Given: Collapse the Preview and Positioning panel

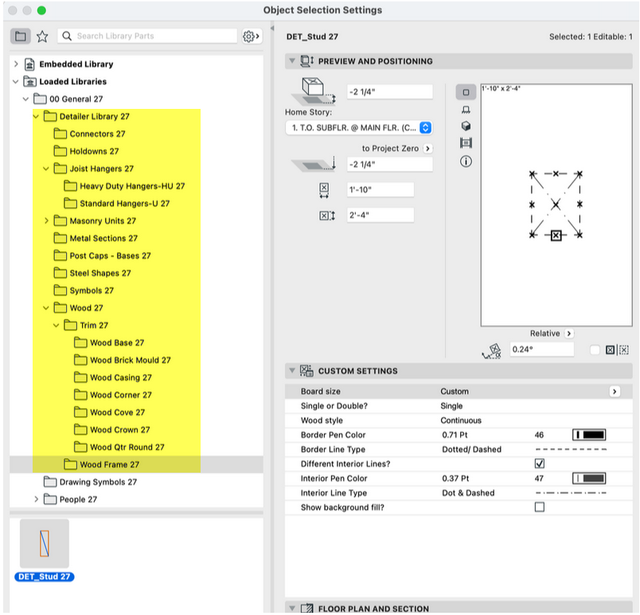Looking at the screenshot, I should point(292,61).
